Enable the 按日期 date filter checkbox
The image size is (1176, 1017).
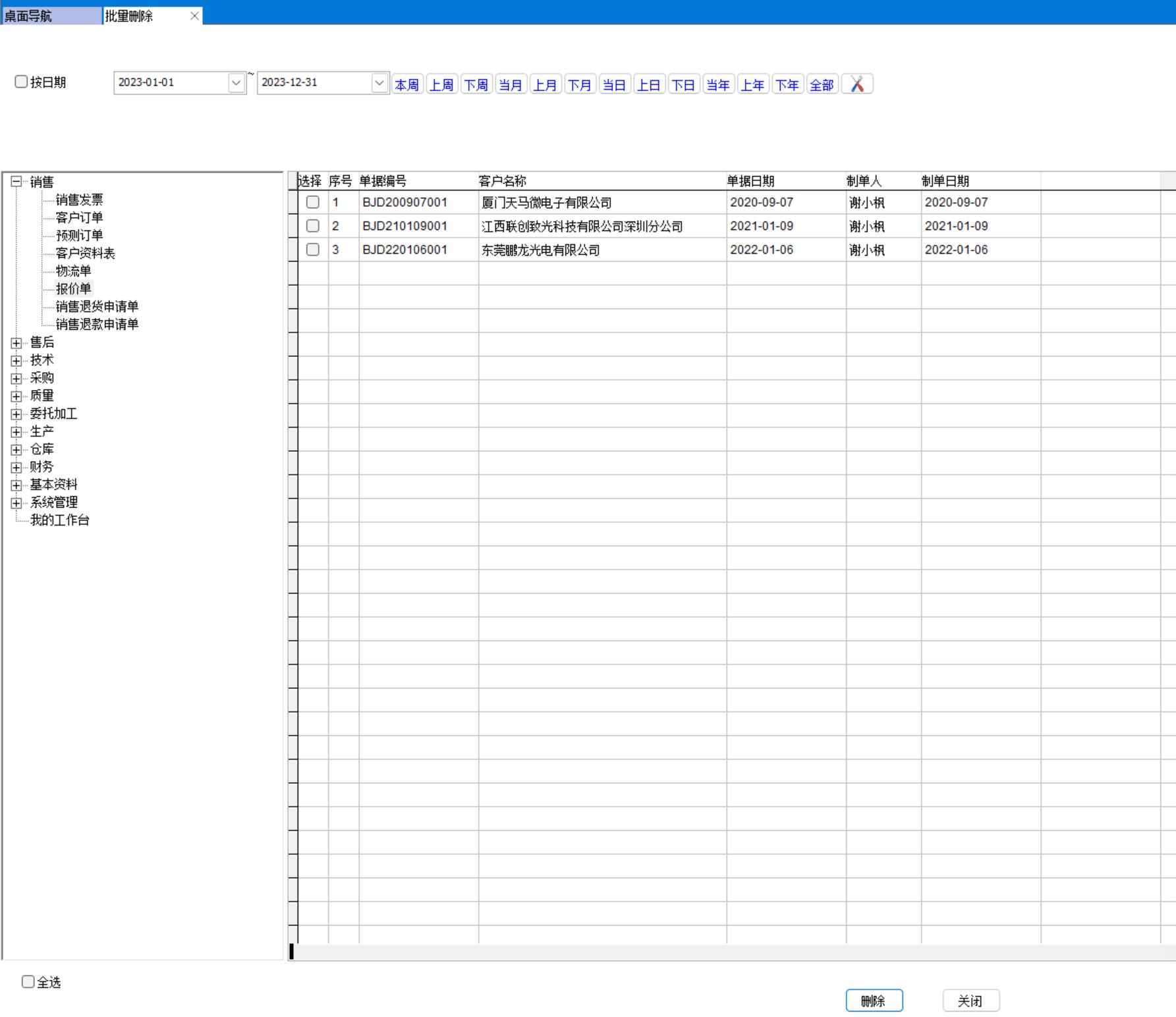[x=21, y=82]
